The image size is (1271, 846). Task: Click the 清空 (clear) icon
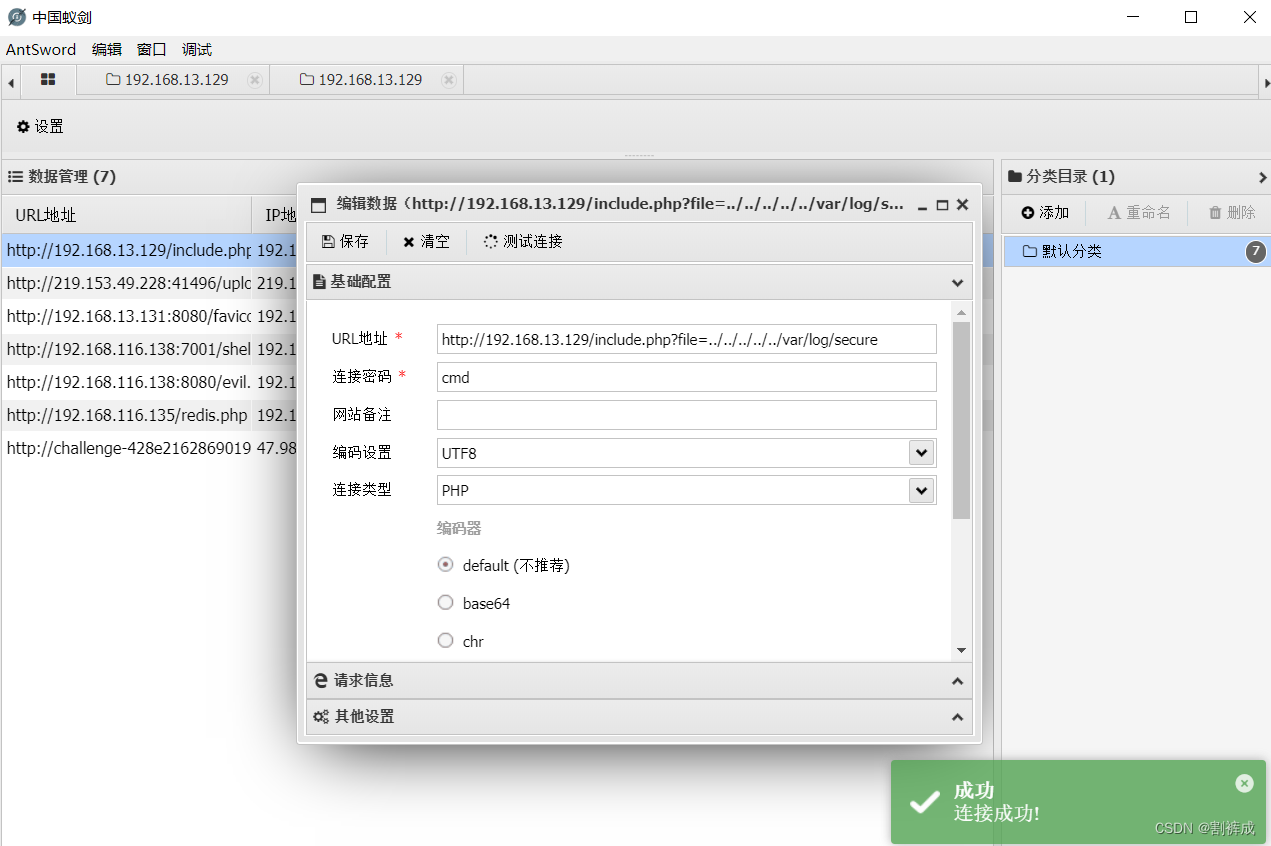tap(426, 241)
